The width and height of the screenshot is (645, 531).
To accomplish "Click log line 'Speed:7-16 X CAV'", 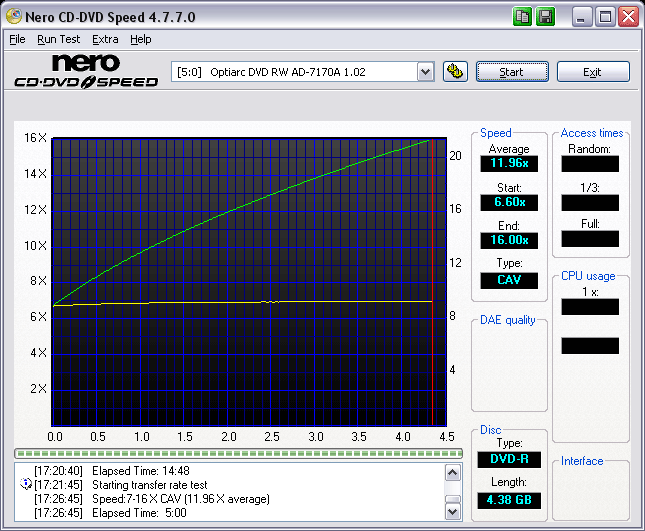I will (x=181, y=499).
